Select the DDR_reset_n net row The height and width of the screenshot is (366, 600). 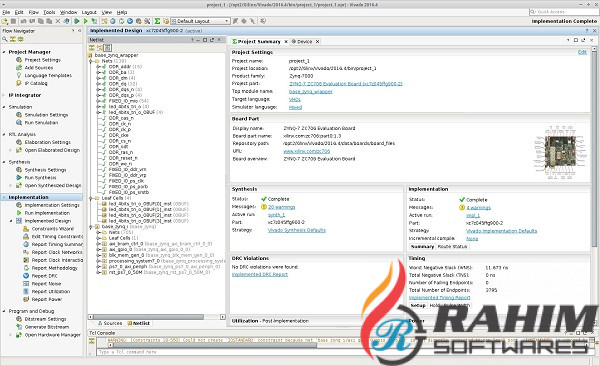coord(123,158)
